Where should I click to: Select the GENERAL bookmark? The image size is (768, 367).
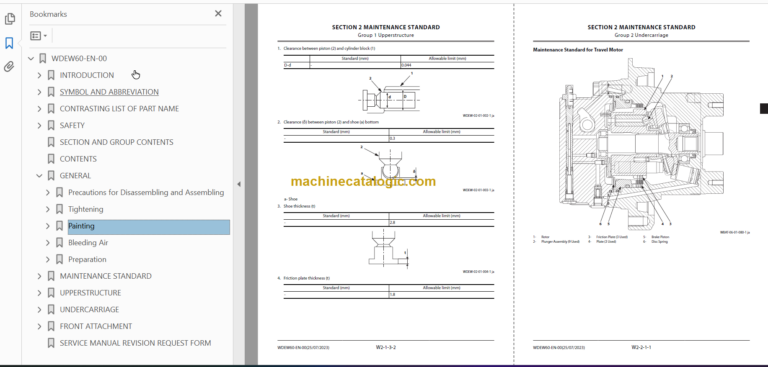[75, 175]
